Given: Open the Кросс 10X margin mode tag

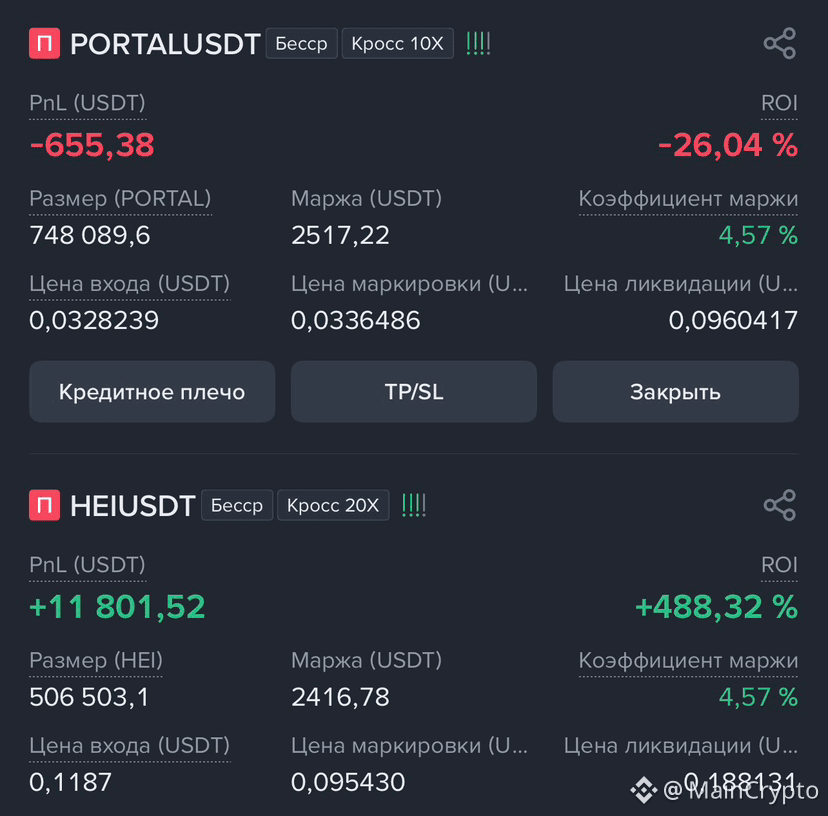Looking at the screenshot, I should point(398,43).
